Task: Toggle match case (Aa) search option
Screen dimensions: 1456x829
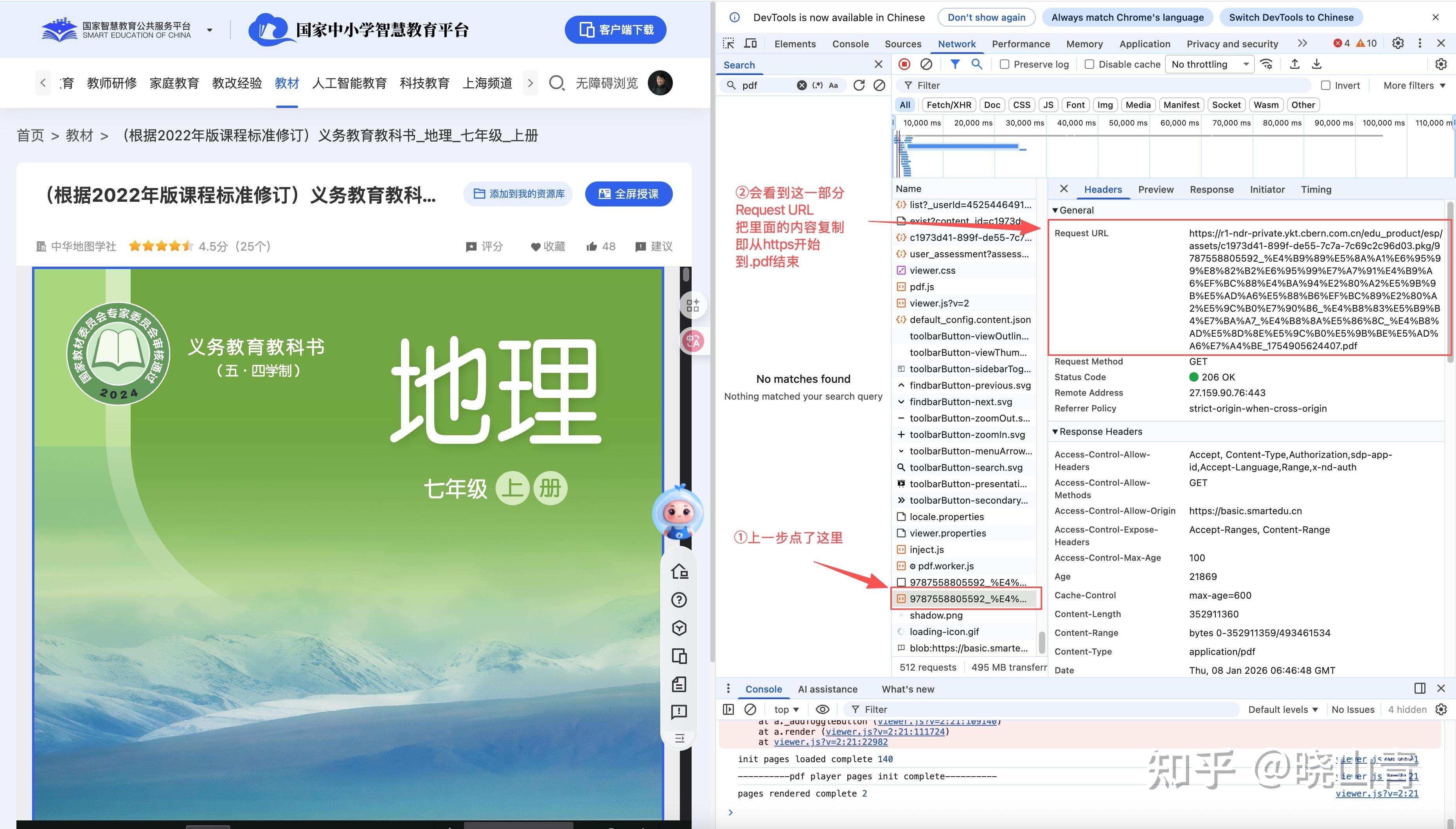Action: click(x=833, y=85)
